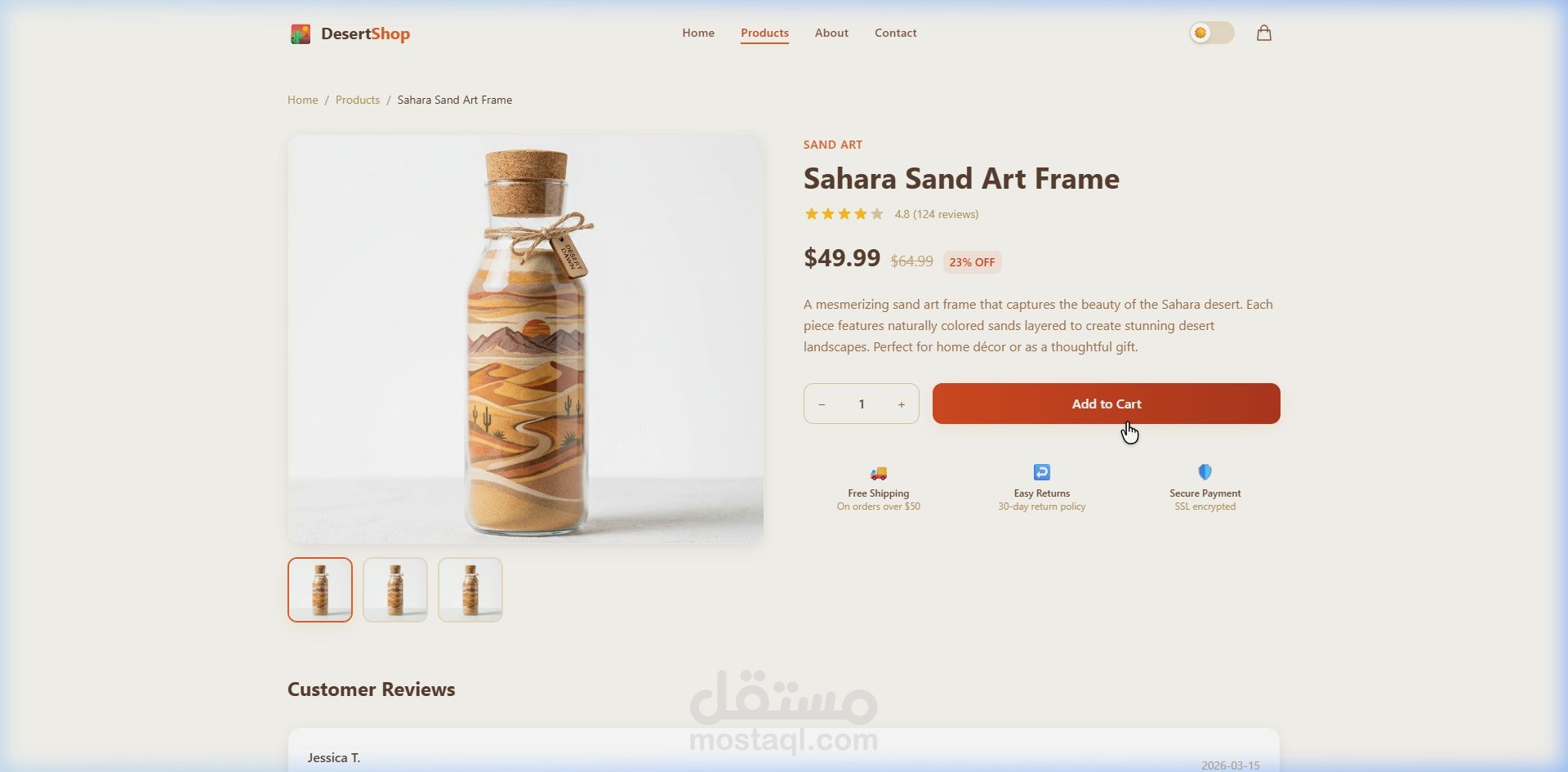Go to the Home nav item
Image resolution: width=1568 pixels, height=772 pixels.
tap(698, 33)
